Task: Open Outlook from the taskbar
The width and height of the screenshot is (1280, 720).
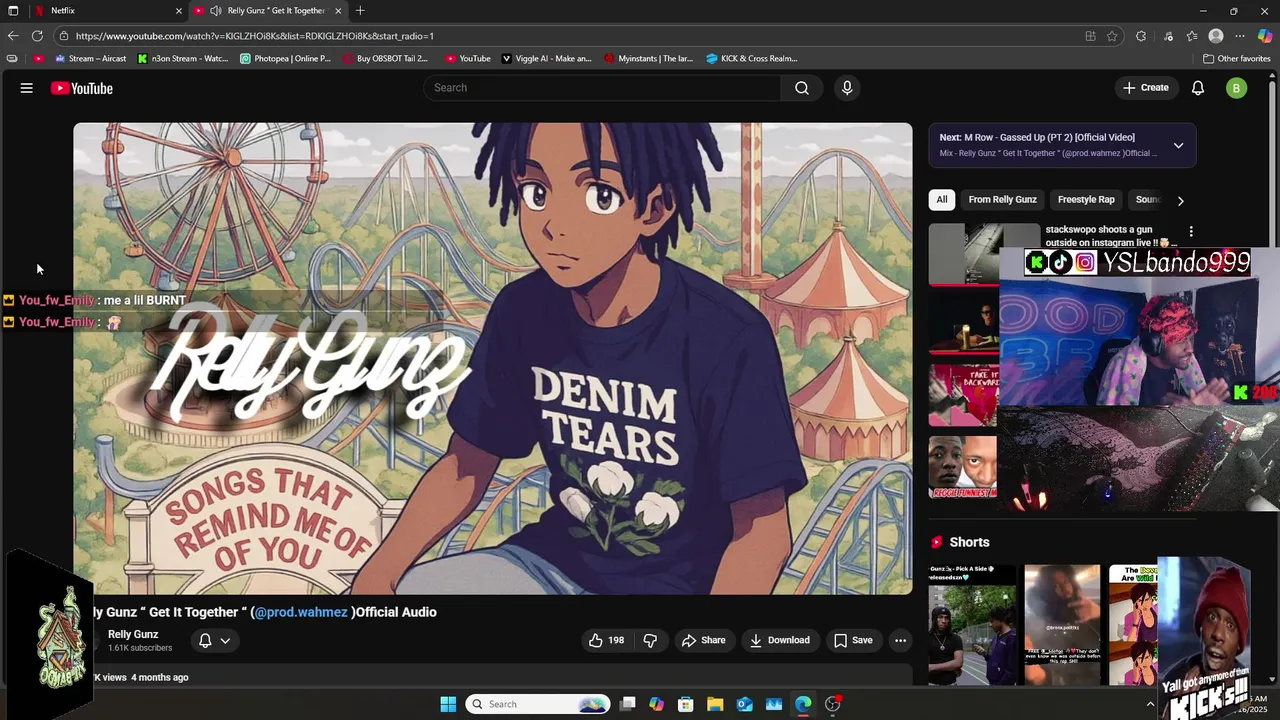Action: click(744, 704)
